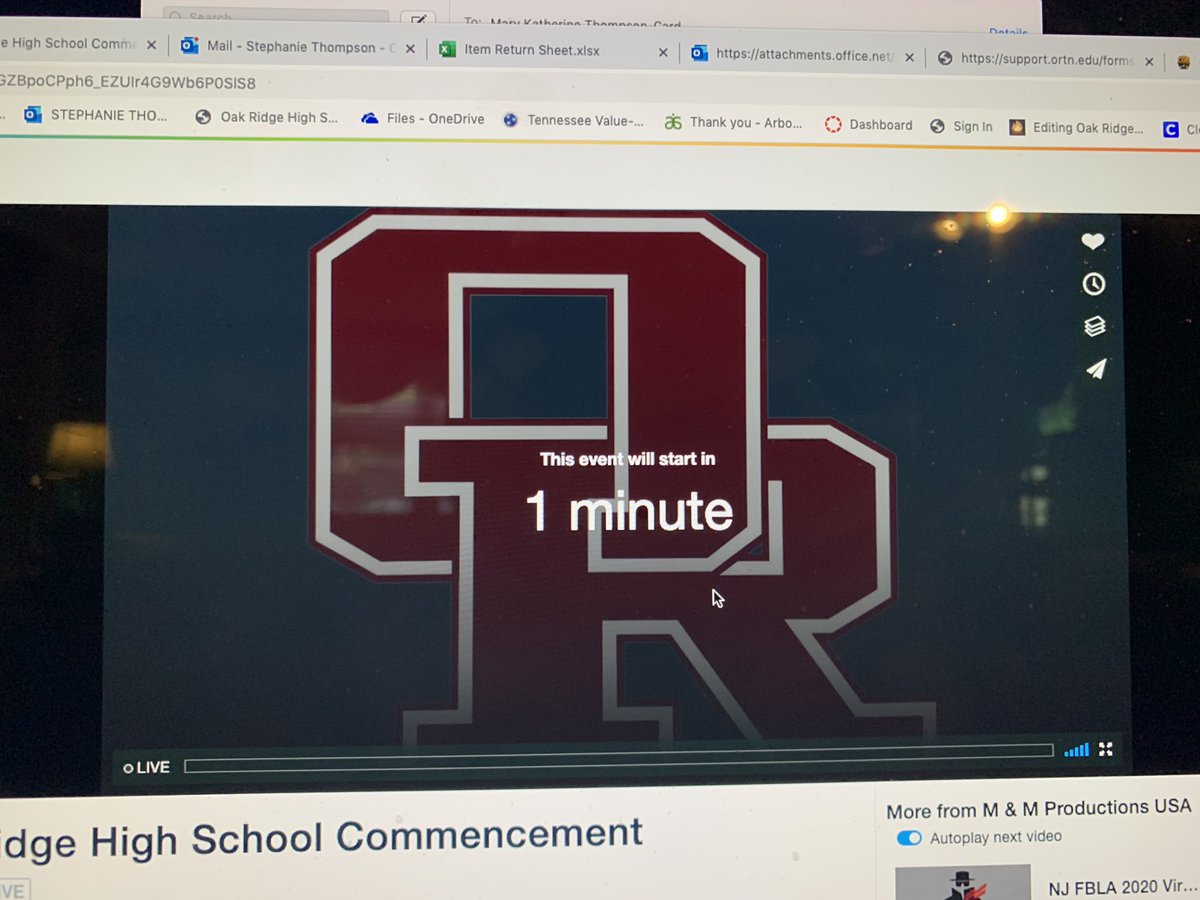Click Details link in the background Mail window

click(x=1008, y=33)
